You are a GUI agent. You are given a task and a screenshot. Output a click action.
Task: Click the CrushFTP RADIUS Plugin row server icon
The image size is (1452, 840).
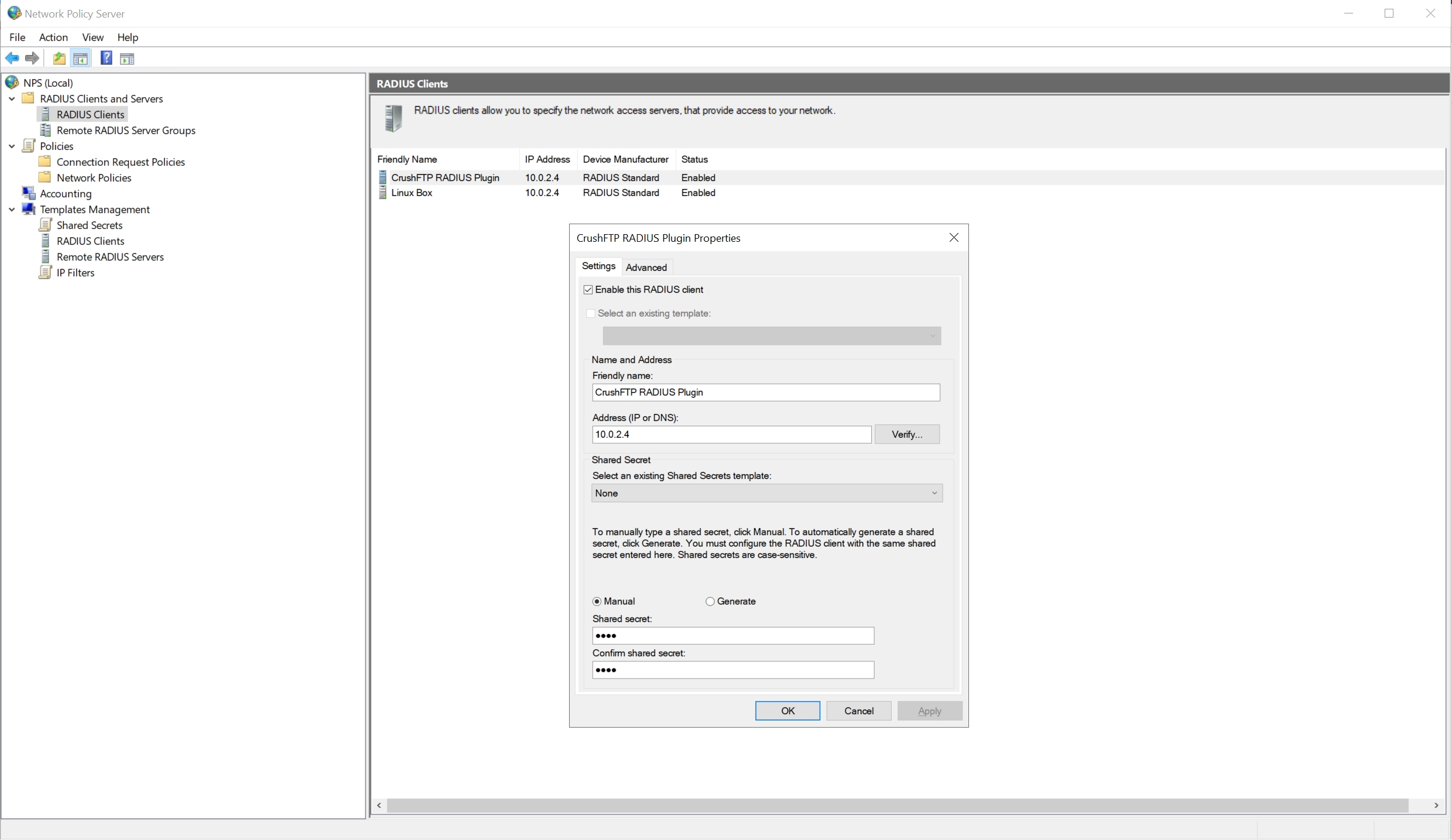[x=383, y=177]
